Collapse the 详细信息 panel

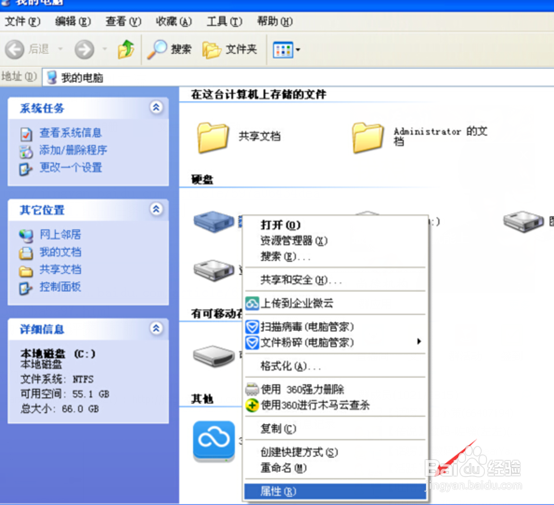156,328
